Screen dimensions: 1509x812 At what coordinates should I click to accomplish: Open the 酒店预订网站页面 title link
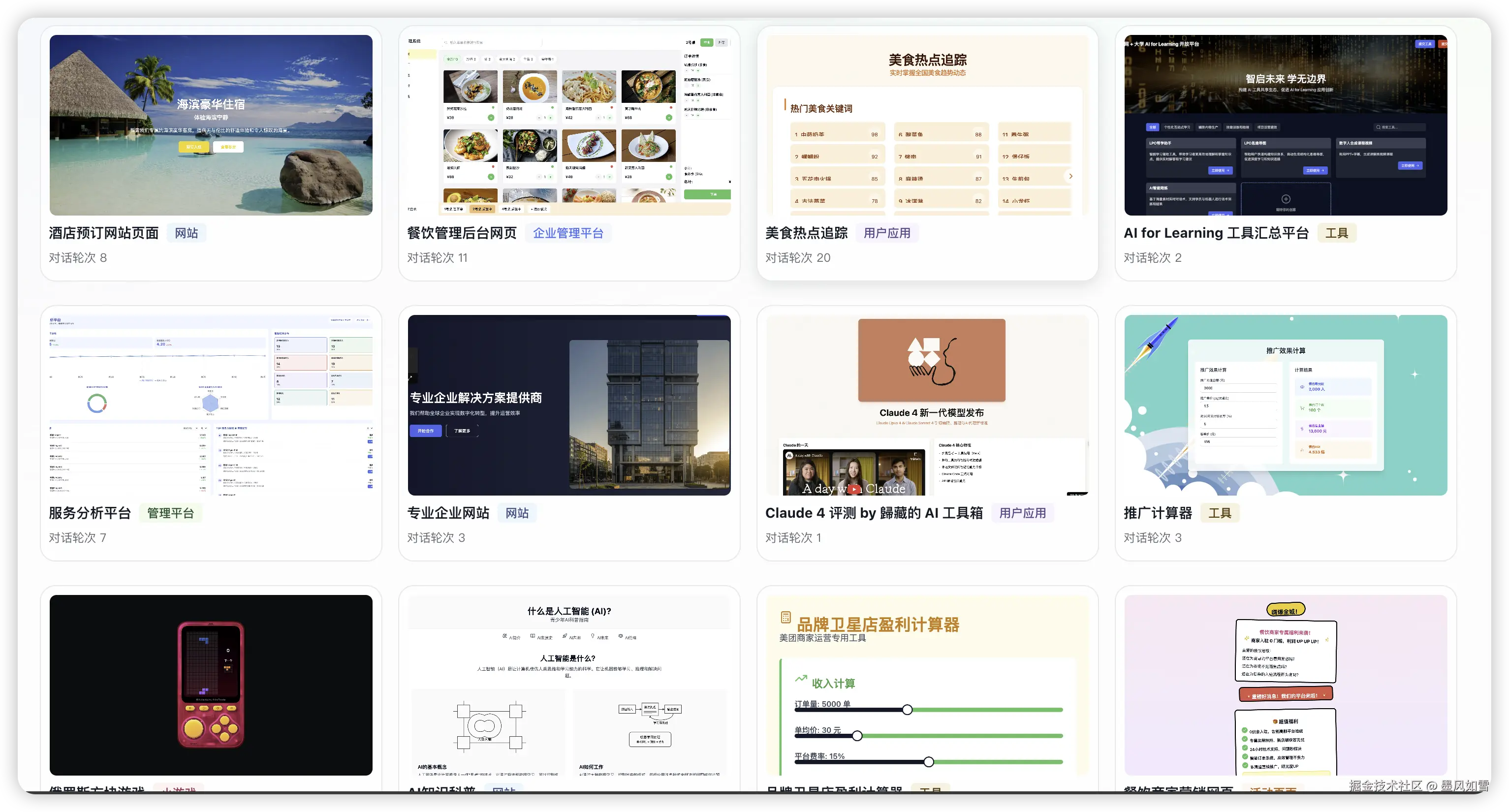(104, 233)
